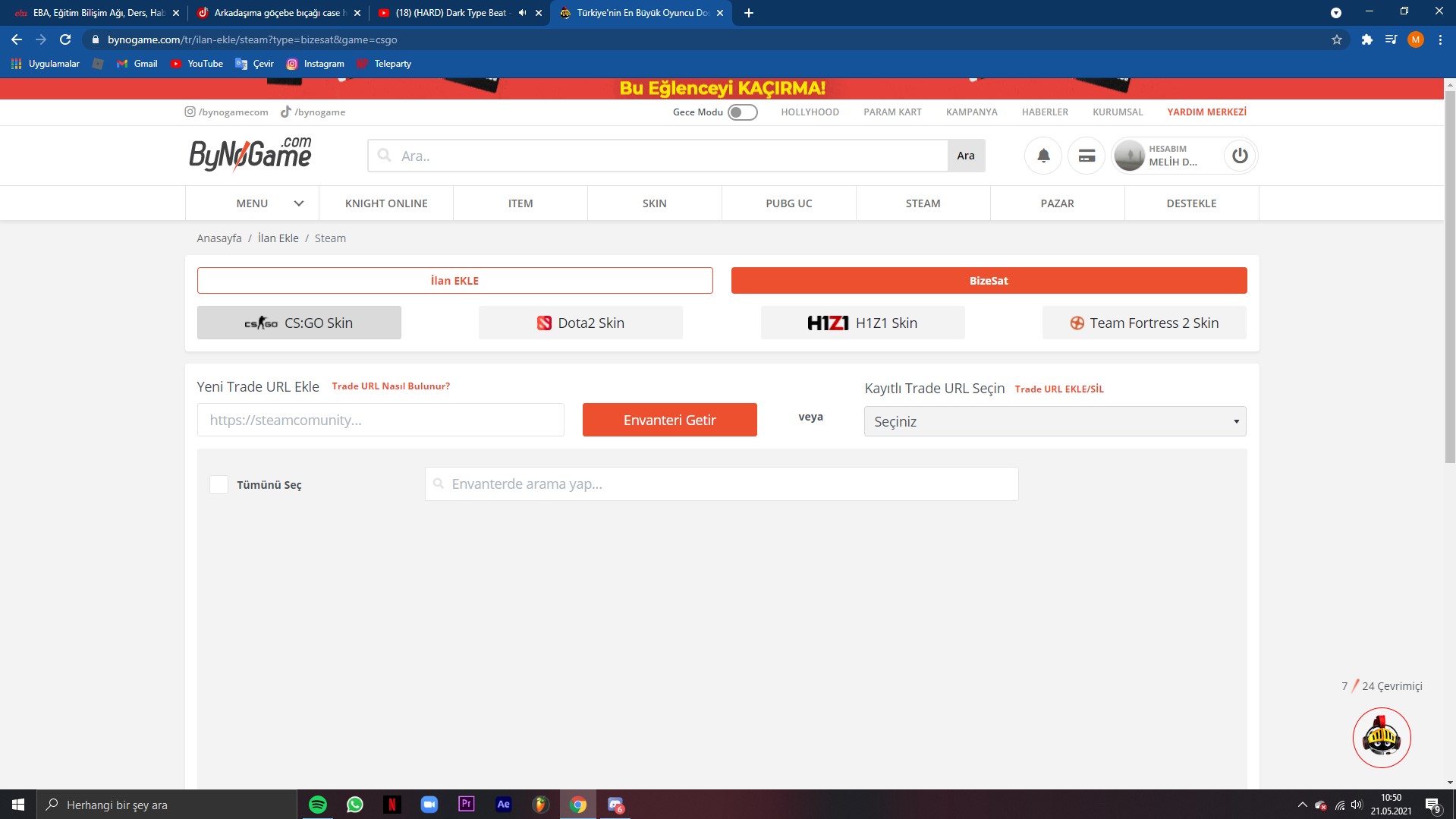Open DESTEKLE menu
Image resolution: width=1456 pixels, height=819 pixels.
coord(1192,203)
